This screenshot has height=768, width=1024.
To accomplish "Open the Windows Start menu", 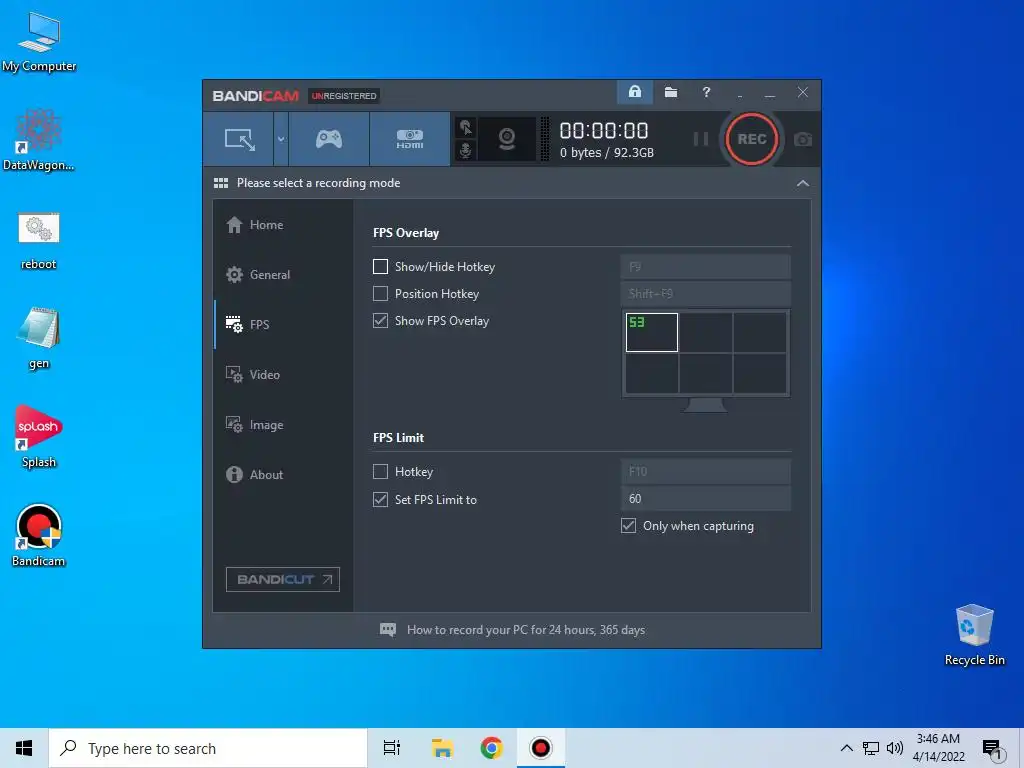I will pos(24,748).
